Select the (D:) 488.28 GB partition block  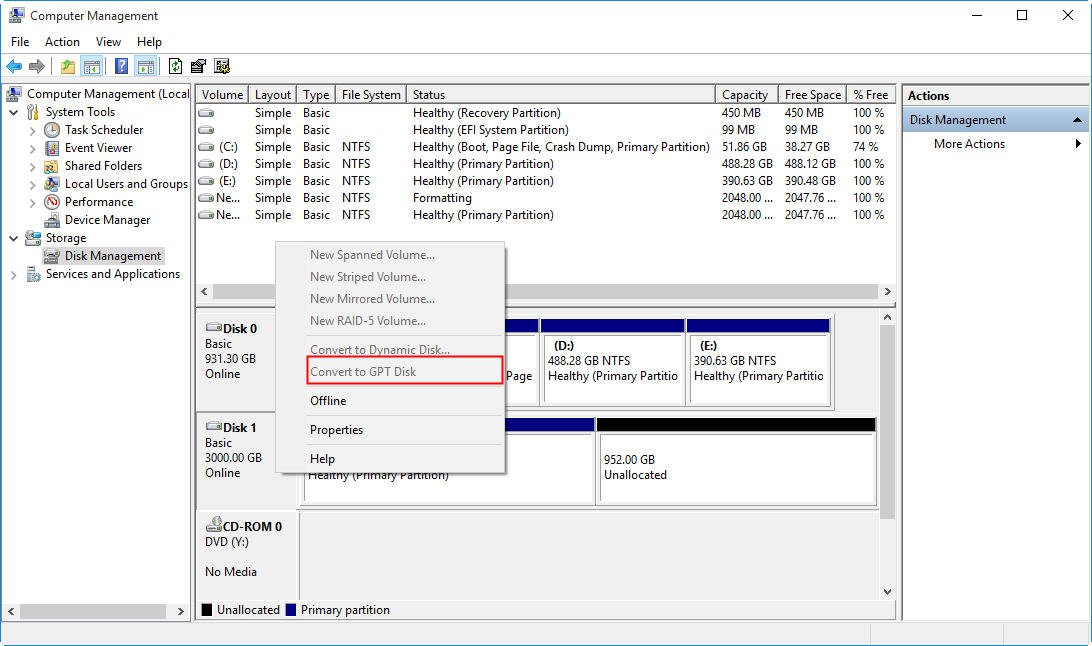pos(612,362)
